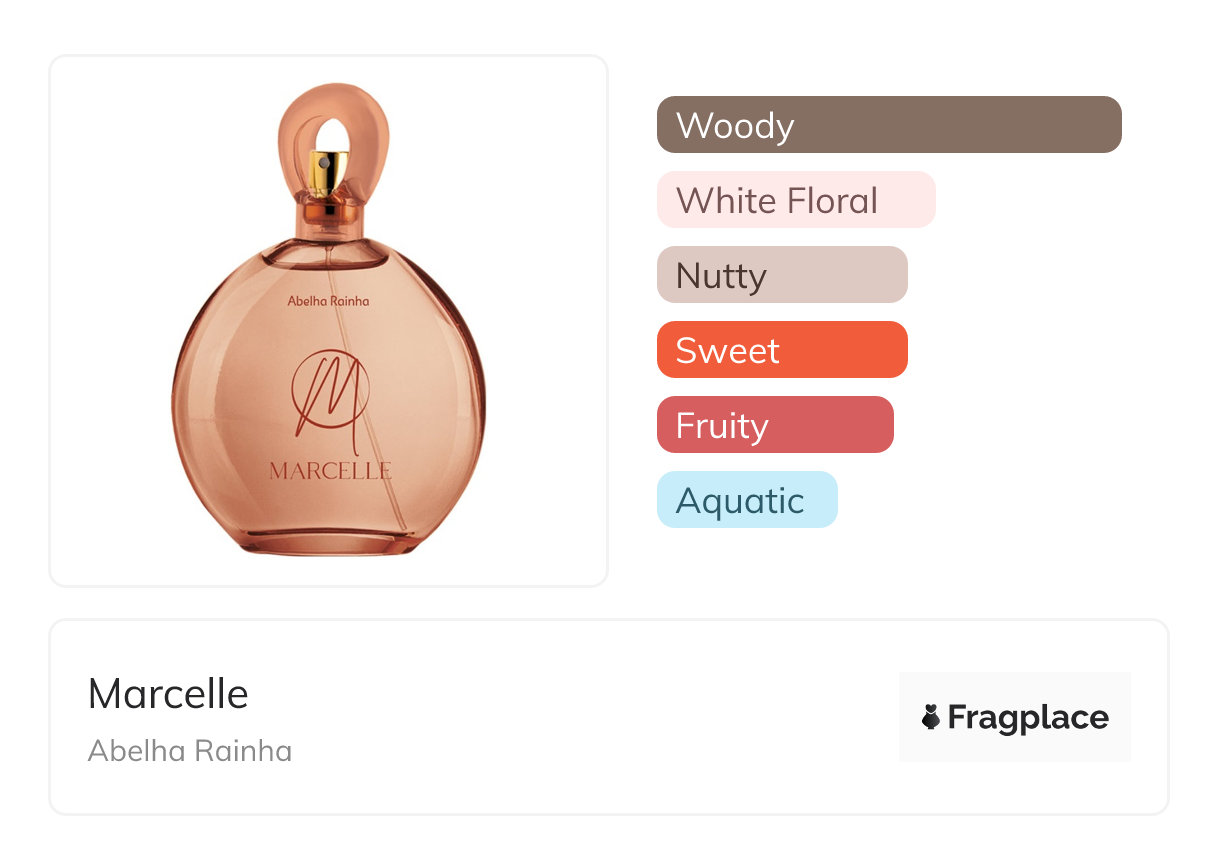Click the bottle's neck collar below the nozzle

[x=329, y=212]
